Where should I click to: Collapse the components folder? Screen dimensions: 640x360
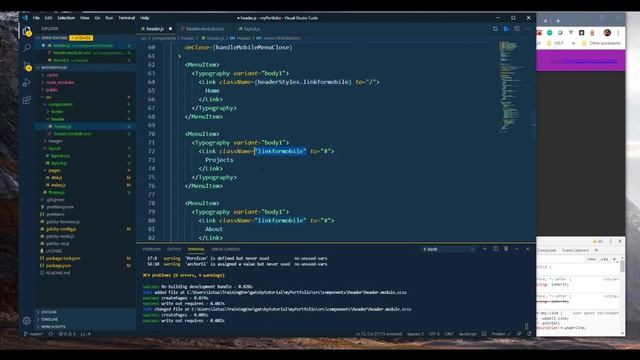tap(60, 104)
